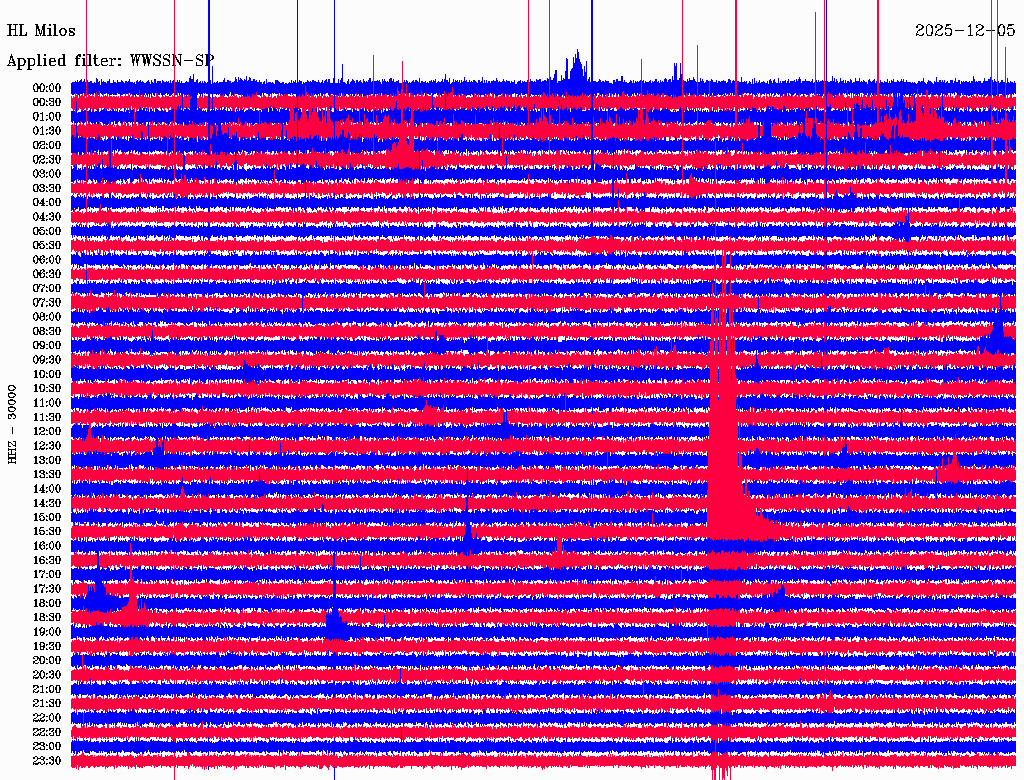This screenshot has width=1024, height=780.
Task: Click the blue burst above the 00:00 trace
Action: tap(576, 68)
